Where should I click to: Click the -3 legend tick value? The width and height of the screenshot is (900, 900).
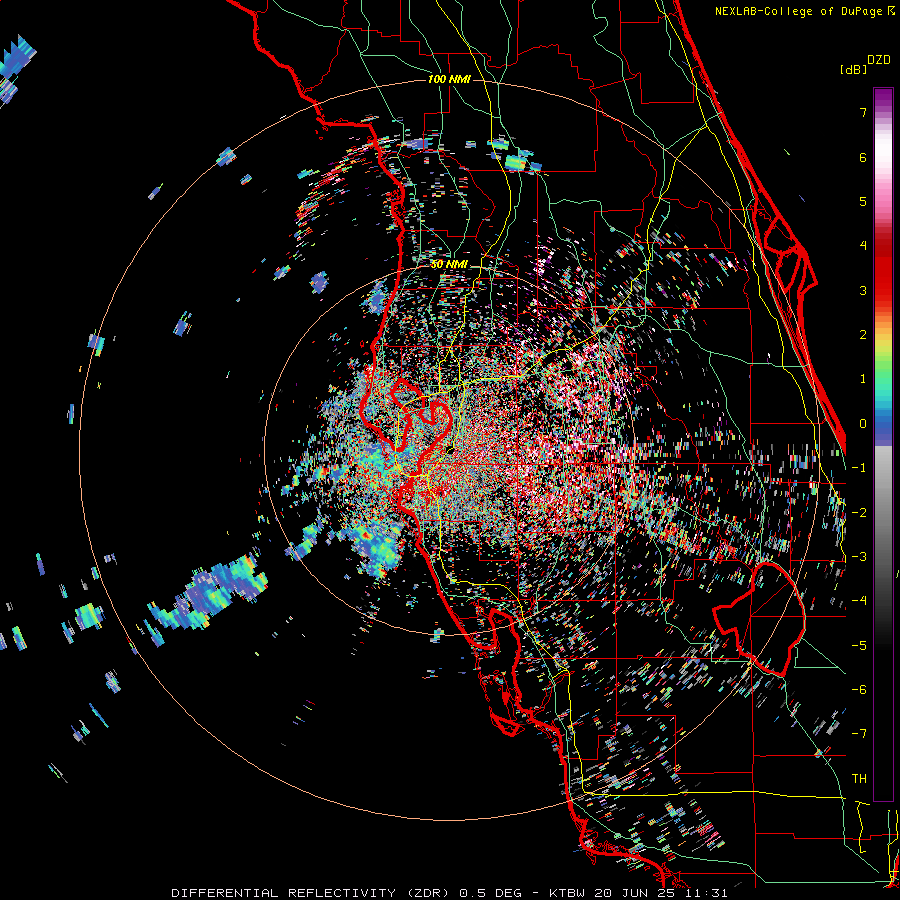click(x=859, y=556)
